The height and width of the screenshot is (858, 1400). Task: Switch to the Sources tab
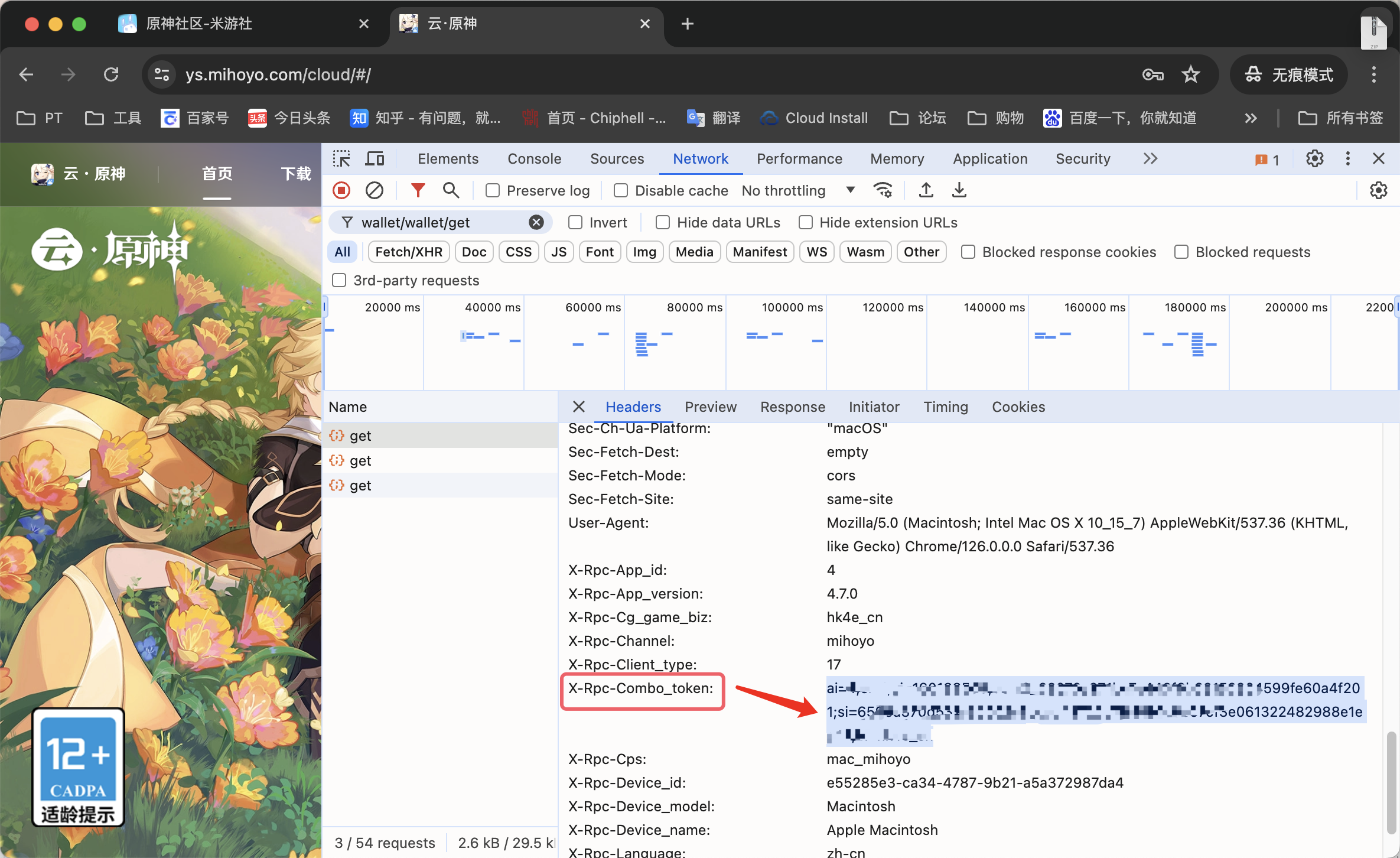pyautogui.click(x=617, y=159)
